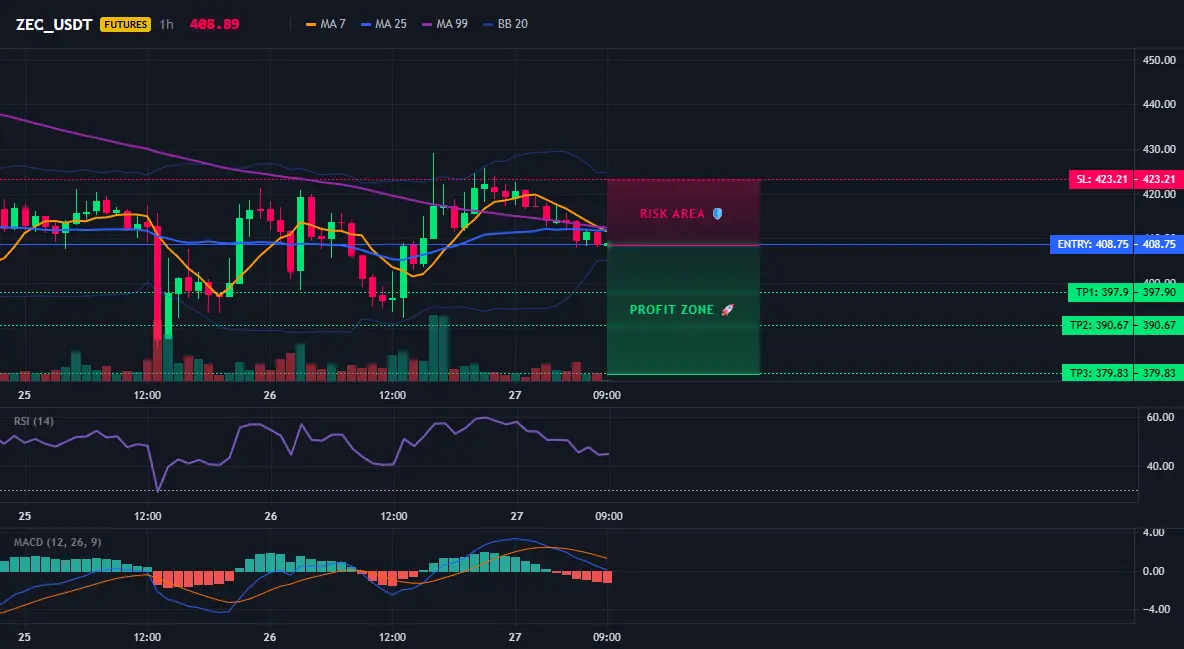Toggle the MA 99 legend item

pyautogui.click(x=445, y=24)
